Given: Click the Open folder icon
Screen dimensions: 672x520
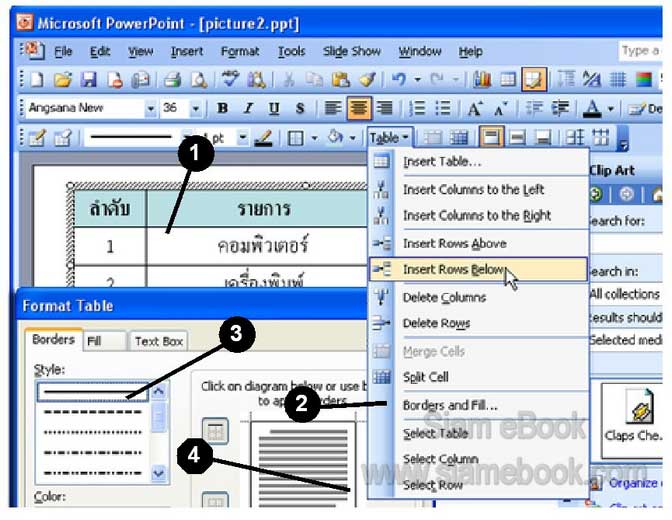Looking at the screenshot, I should 63,80.
